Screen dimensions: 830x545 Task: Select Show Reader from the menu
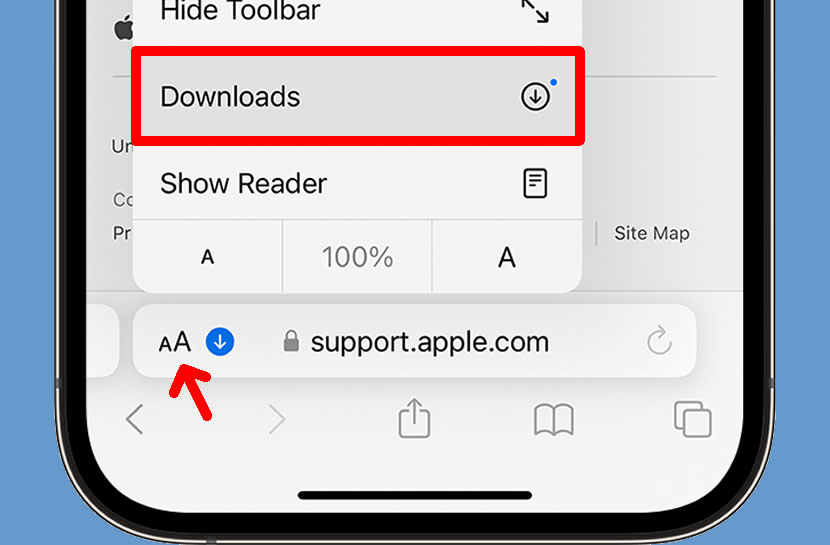tap(358, 183)
